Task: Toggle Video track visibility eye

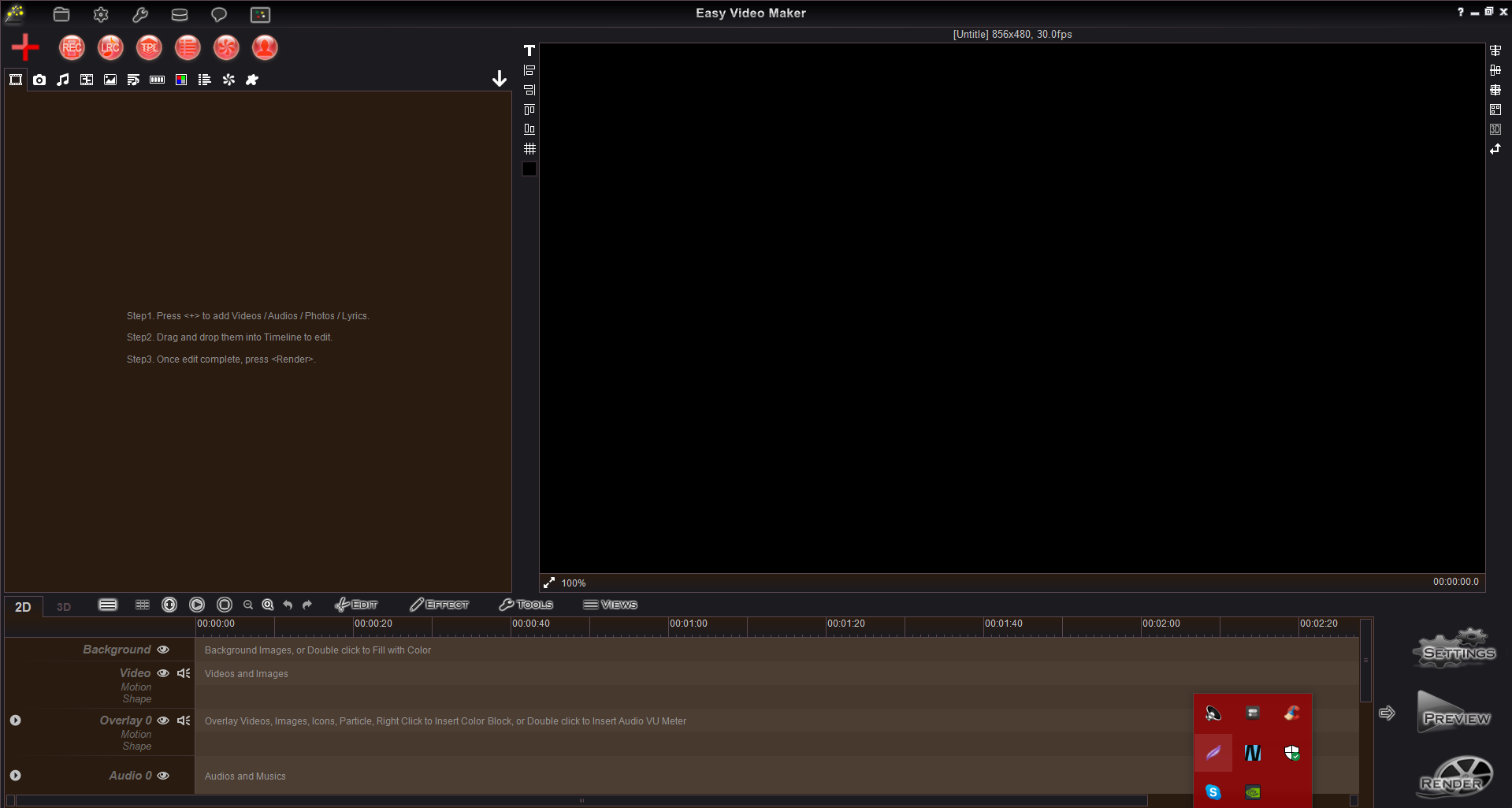Action: coord(163,673)
